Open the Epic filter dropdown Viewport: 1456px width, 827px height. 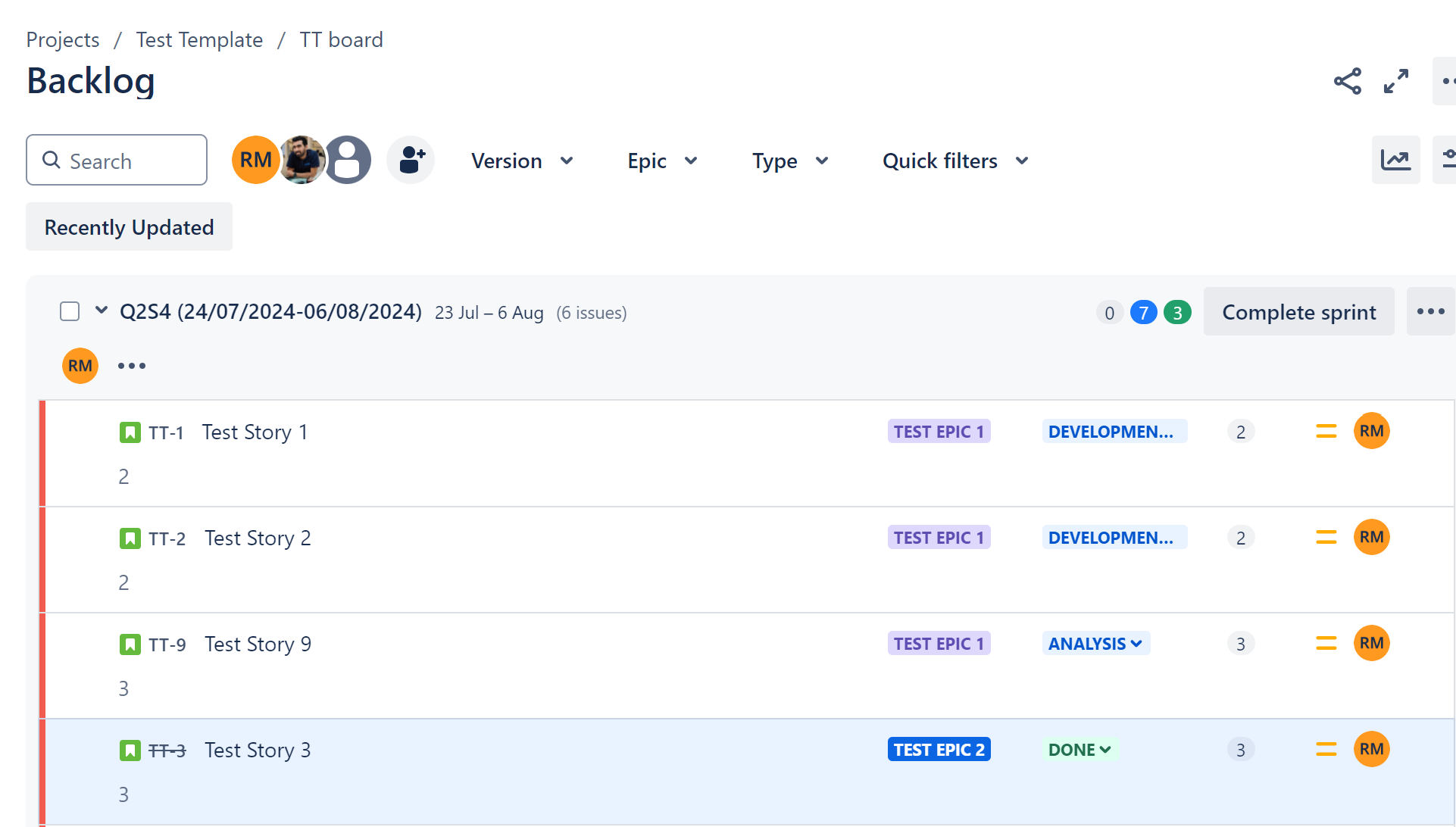click(662, 161)
